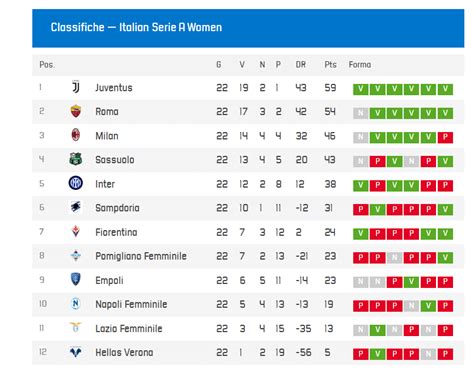474x382 pixels.
Task: Click the Forma column header
Action: pyautogui.click(x=360, y=64)
